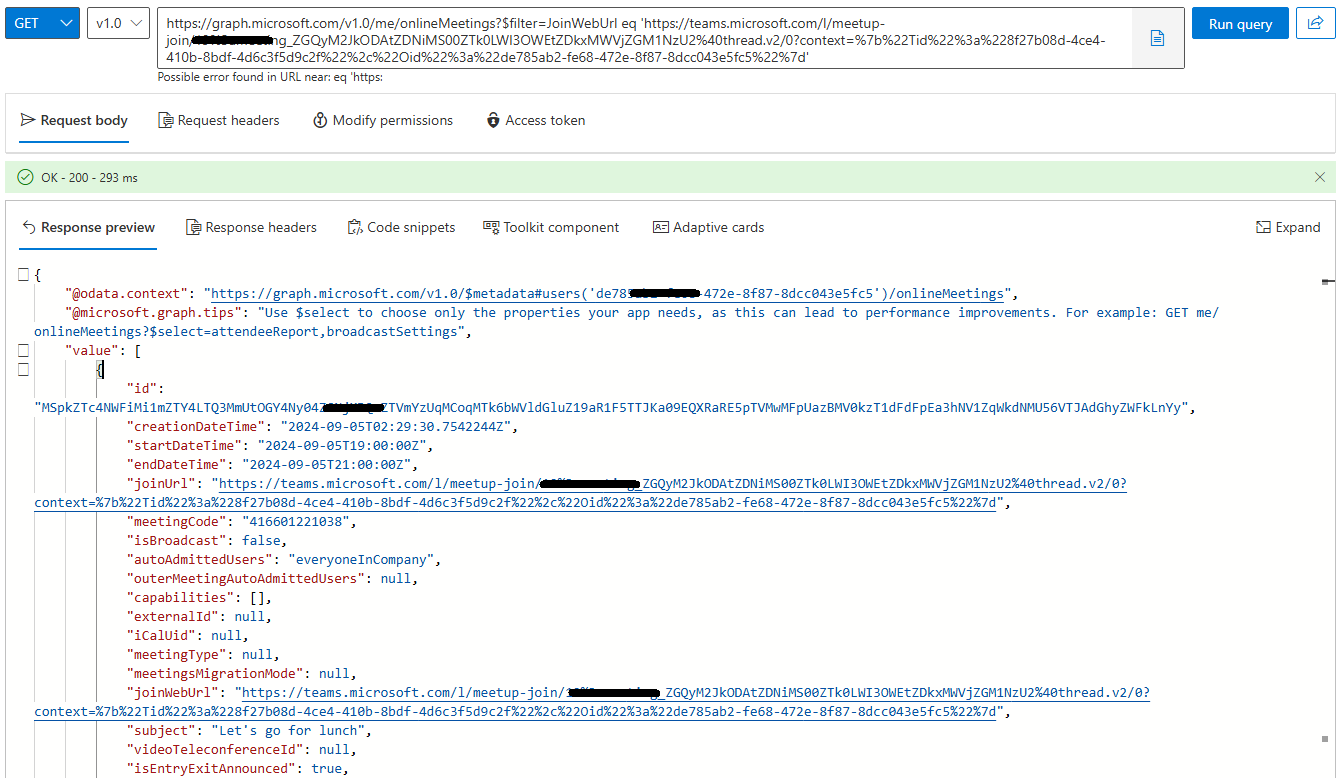The height and width of the screenshot is (778, 1342).
Task: Open the Response headers tab
Action: pos(251,227)
